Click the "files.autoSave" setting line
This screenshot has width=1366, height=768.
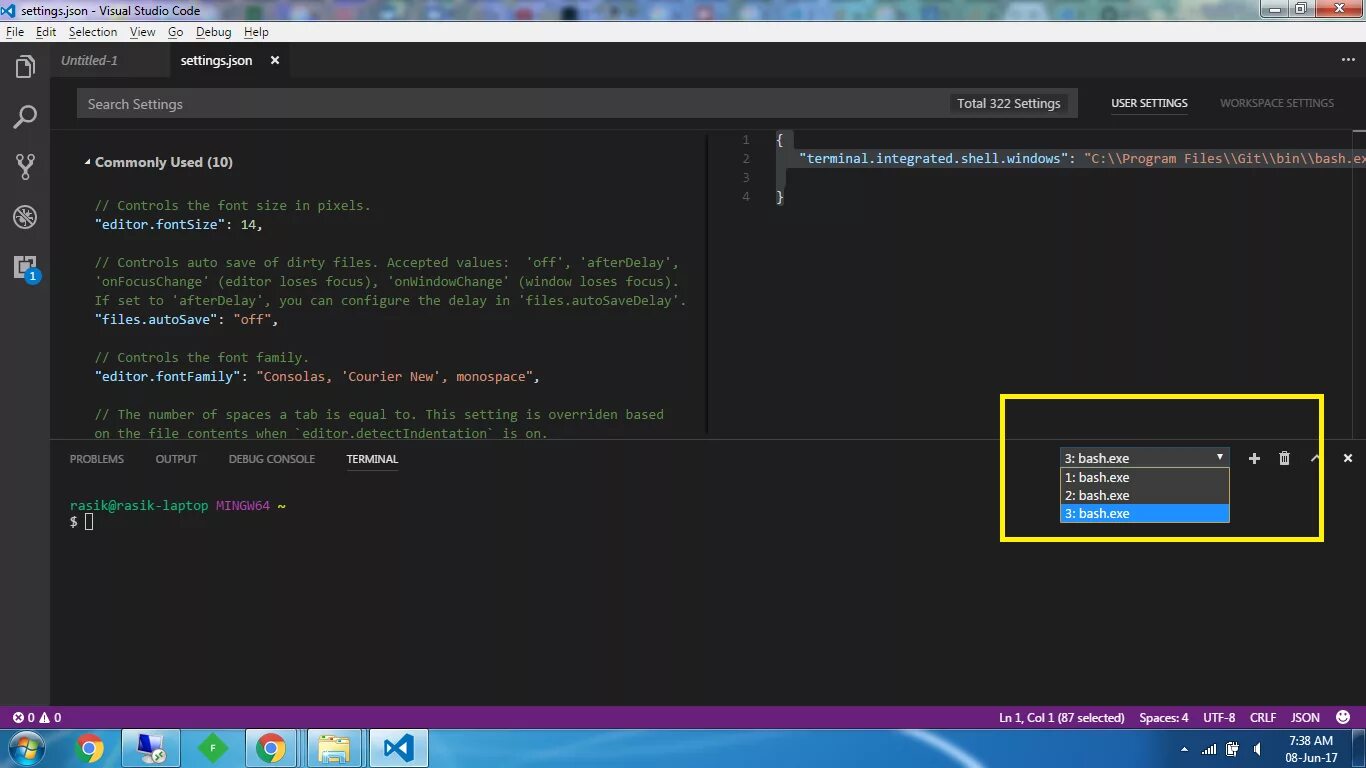186,320
